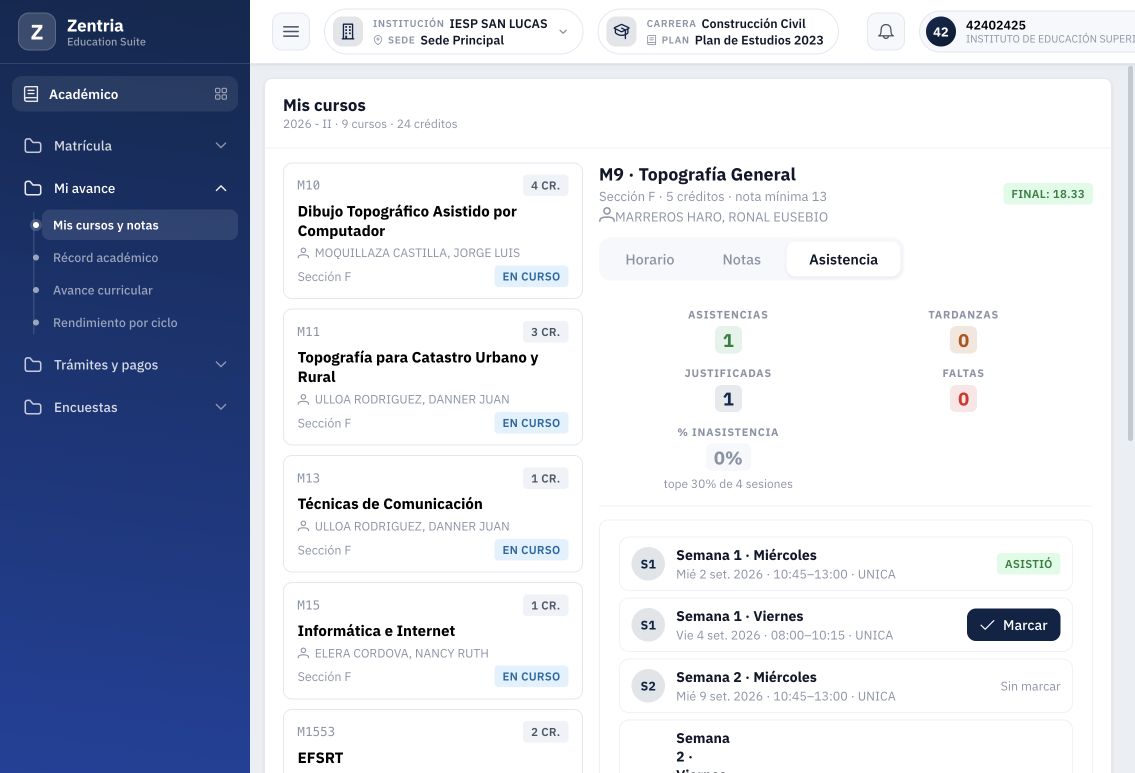Open Mis cursos y notas

139,225
